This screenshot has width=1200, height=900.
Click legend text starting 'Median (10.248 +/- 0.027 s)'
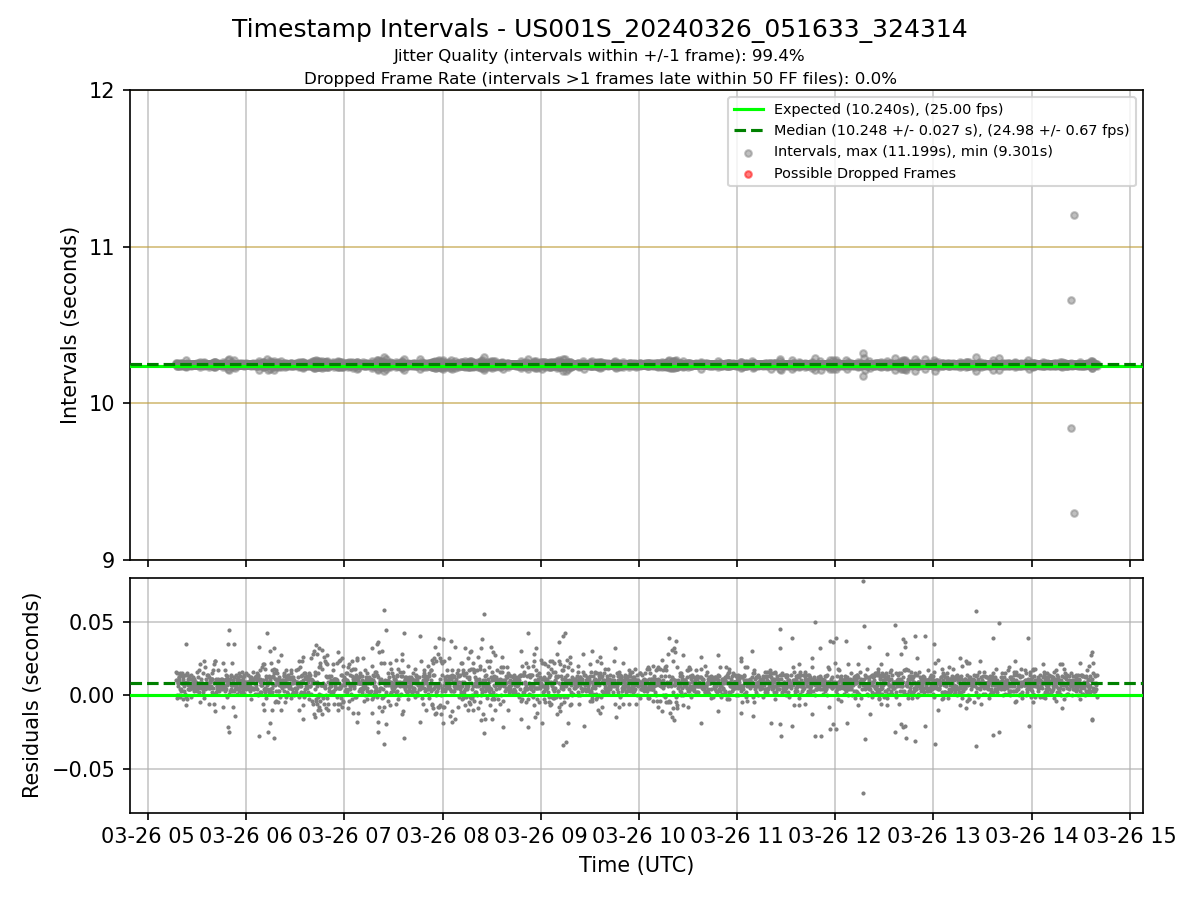(x=951, y=130)
